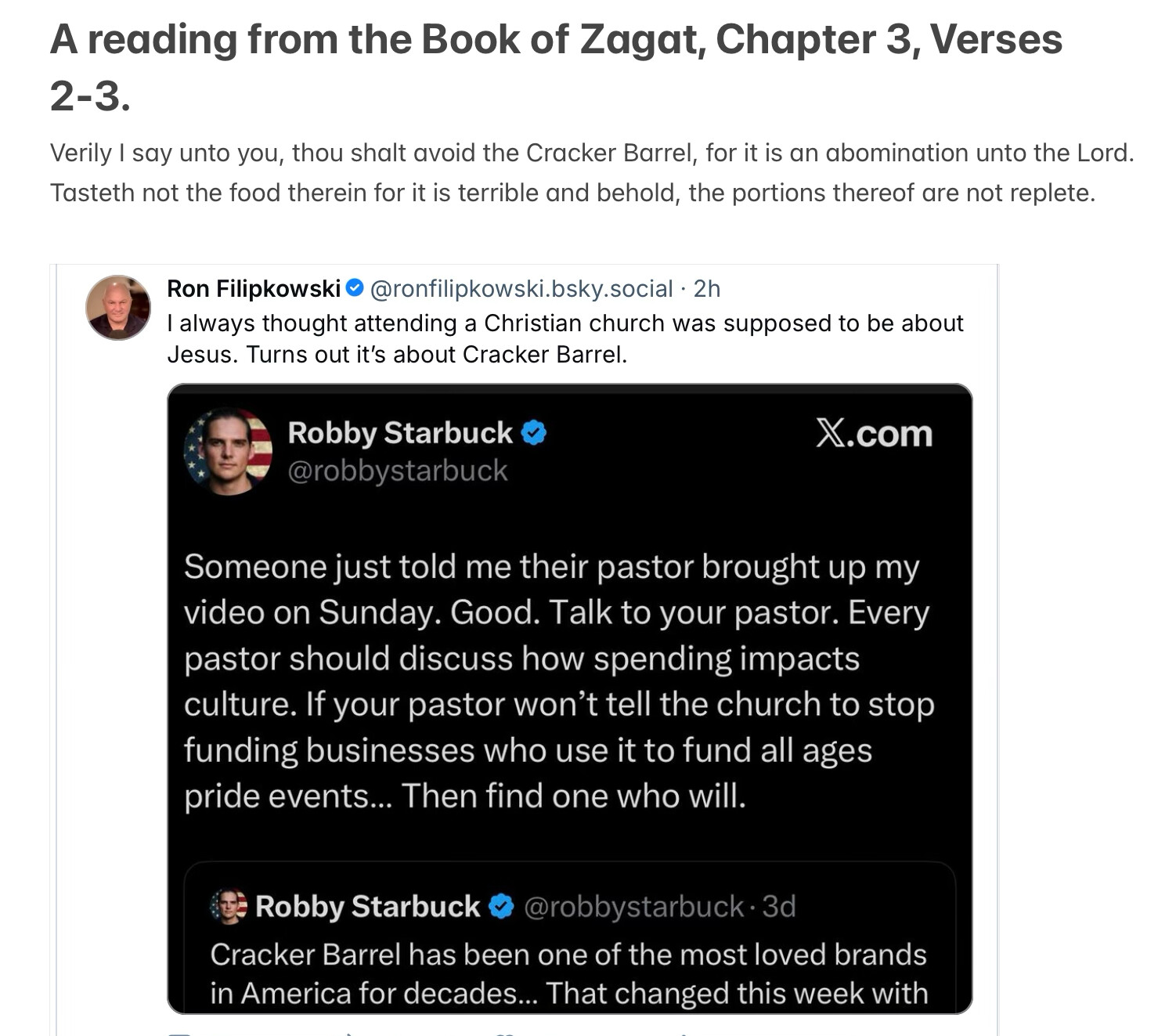This screenshot has height=1036, width=1176.
Task: Click the @robbystarbuck handle in the quoted tweet
Action: (633, 906)
